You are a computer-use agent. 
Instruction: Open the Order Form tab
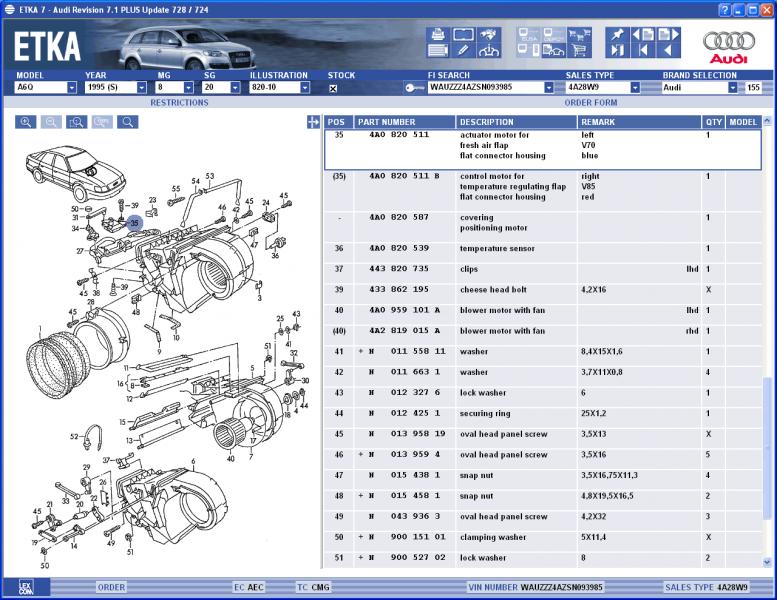(x=590, y=103)
